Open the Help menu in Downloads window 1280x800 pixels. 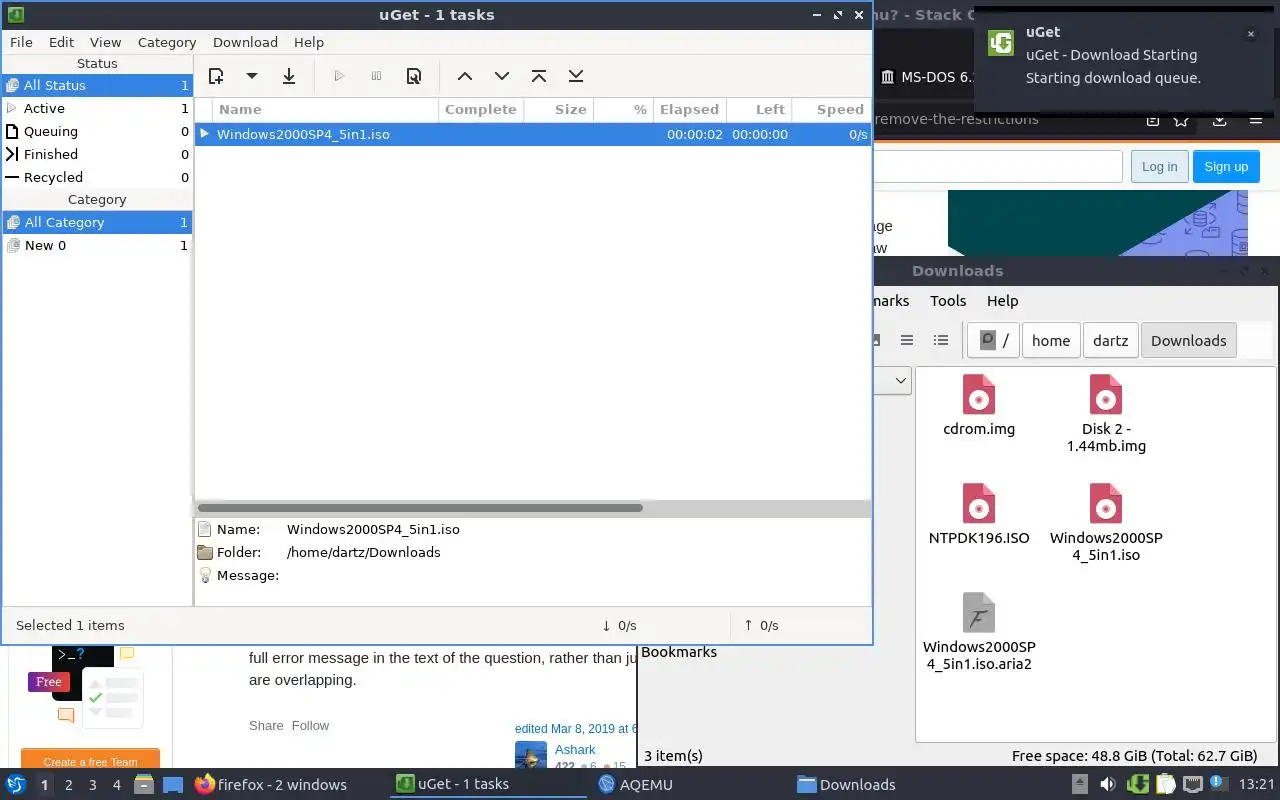point(1002,301)
